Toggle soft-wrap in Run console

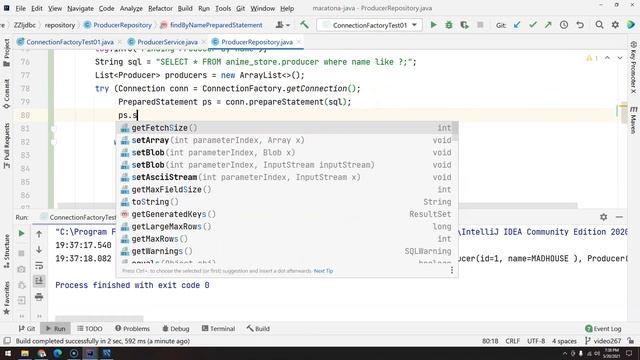tap(39, 265)
